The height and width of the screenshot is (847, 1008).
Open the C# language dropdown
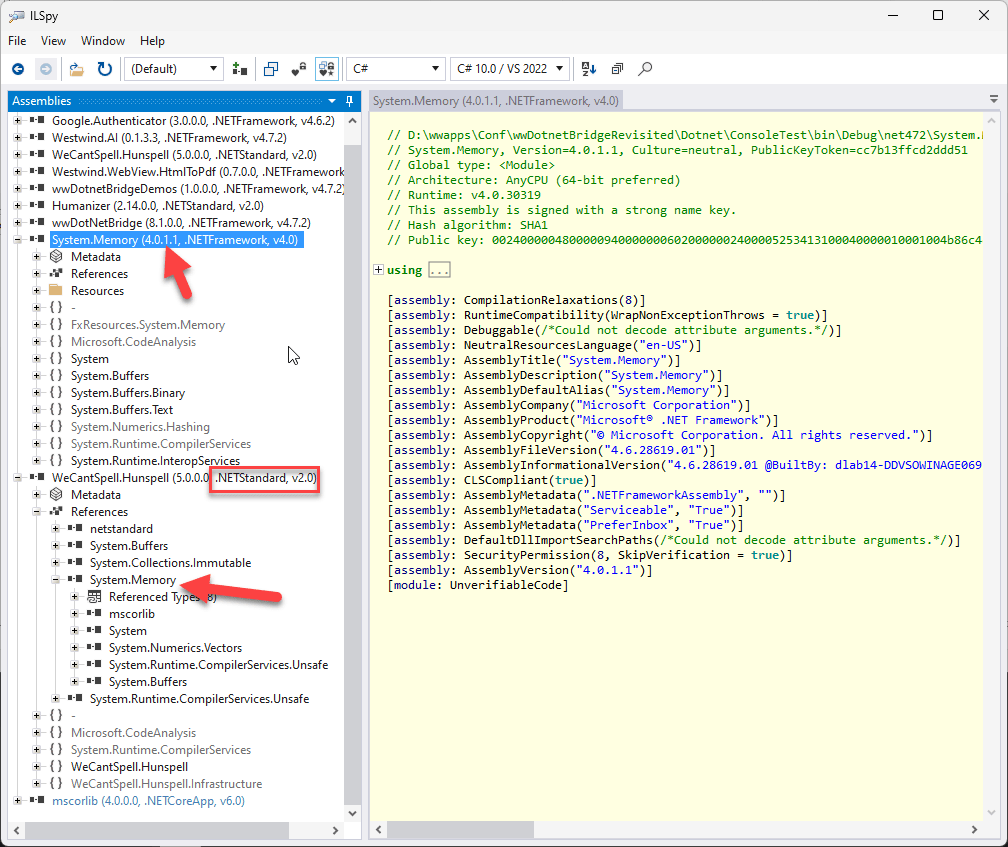click(x=395, y=69)
